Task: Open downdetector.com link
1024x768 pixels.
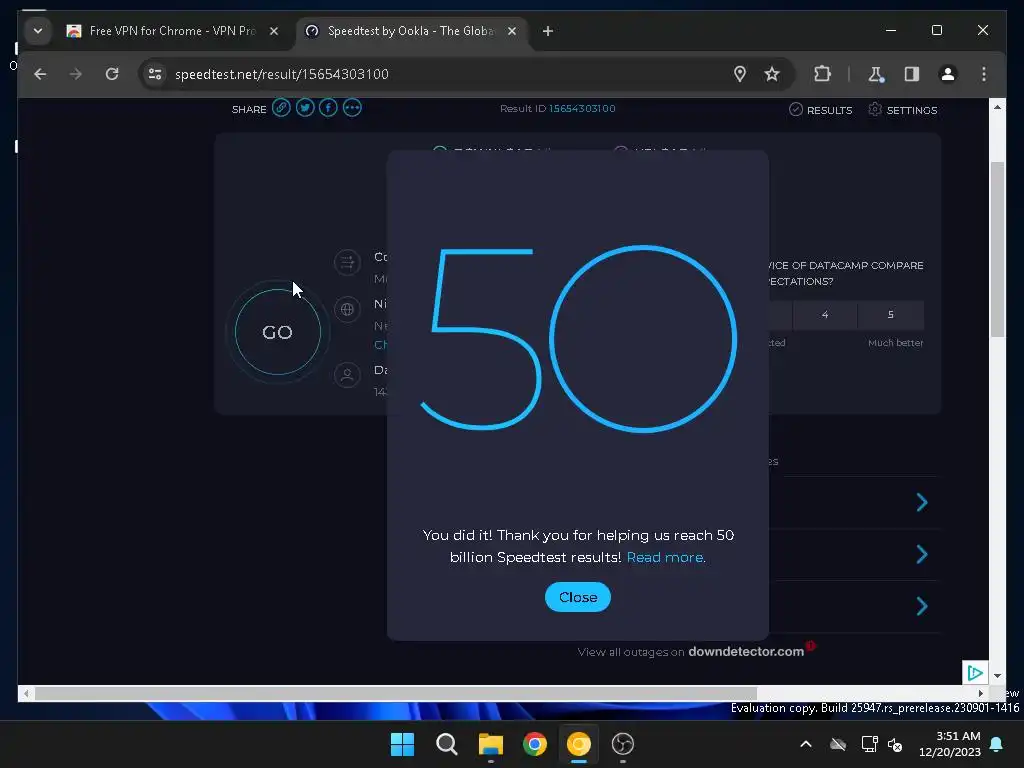Action: [x=746, y=651]
